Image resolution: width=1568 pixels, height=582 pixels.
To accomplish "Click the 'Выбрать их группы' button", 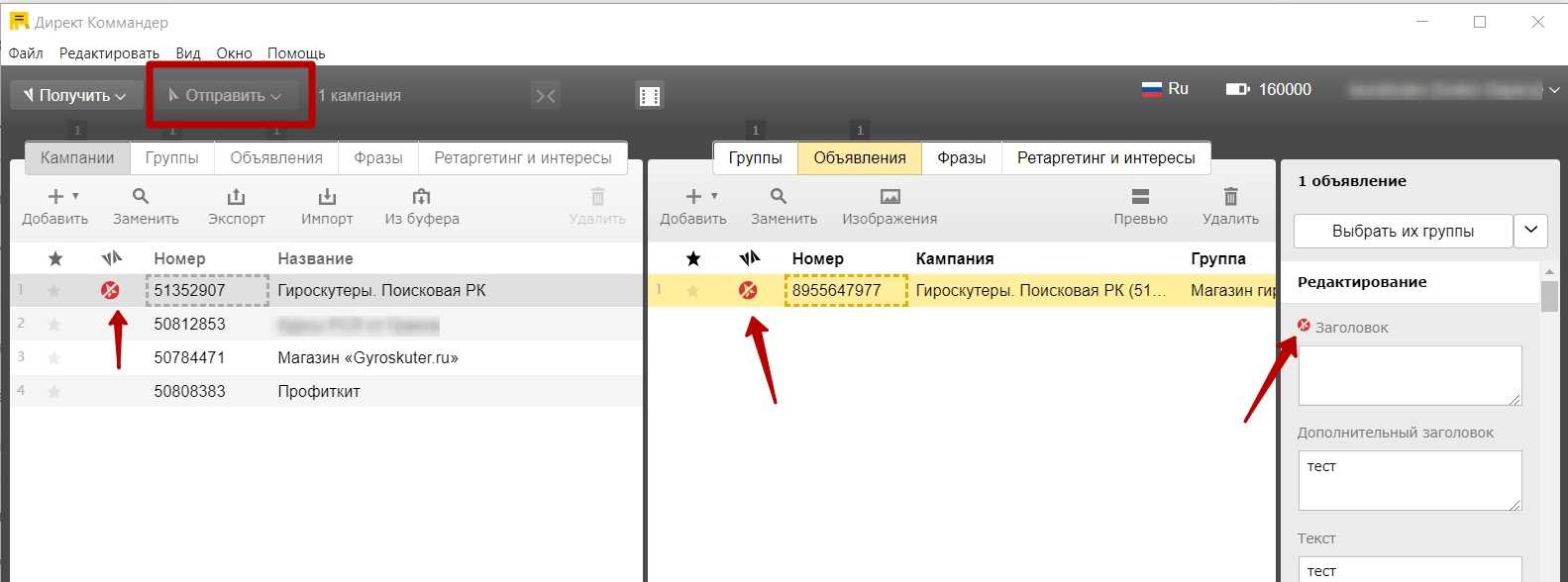I will coord(1403,231).
